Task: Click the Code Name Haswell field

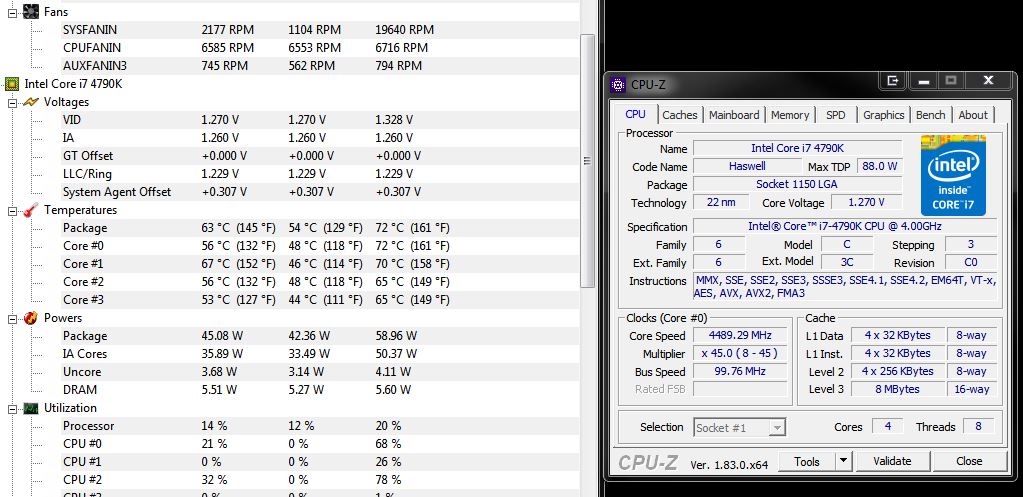Action: point(747,166)
